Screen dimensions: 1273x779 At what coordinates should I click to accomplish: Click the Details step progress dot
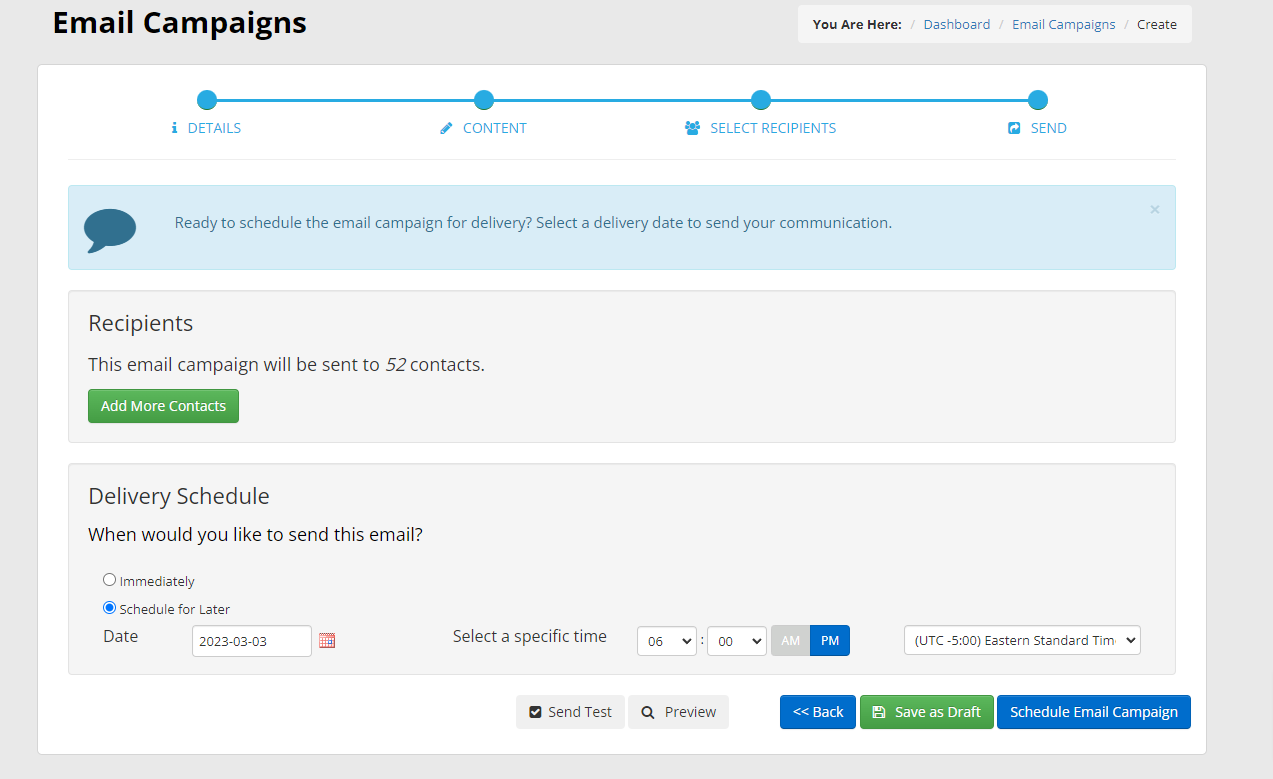[207, 100]
